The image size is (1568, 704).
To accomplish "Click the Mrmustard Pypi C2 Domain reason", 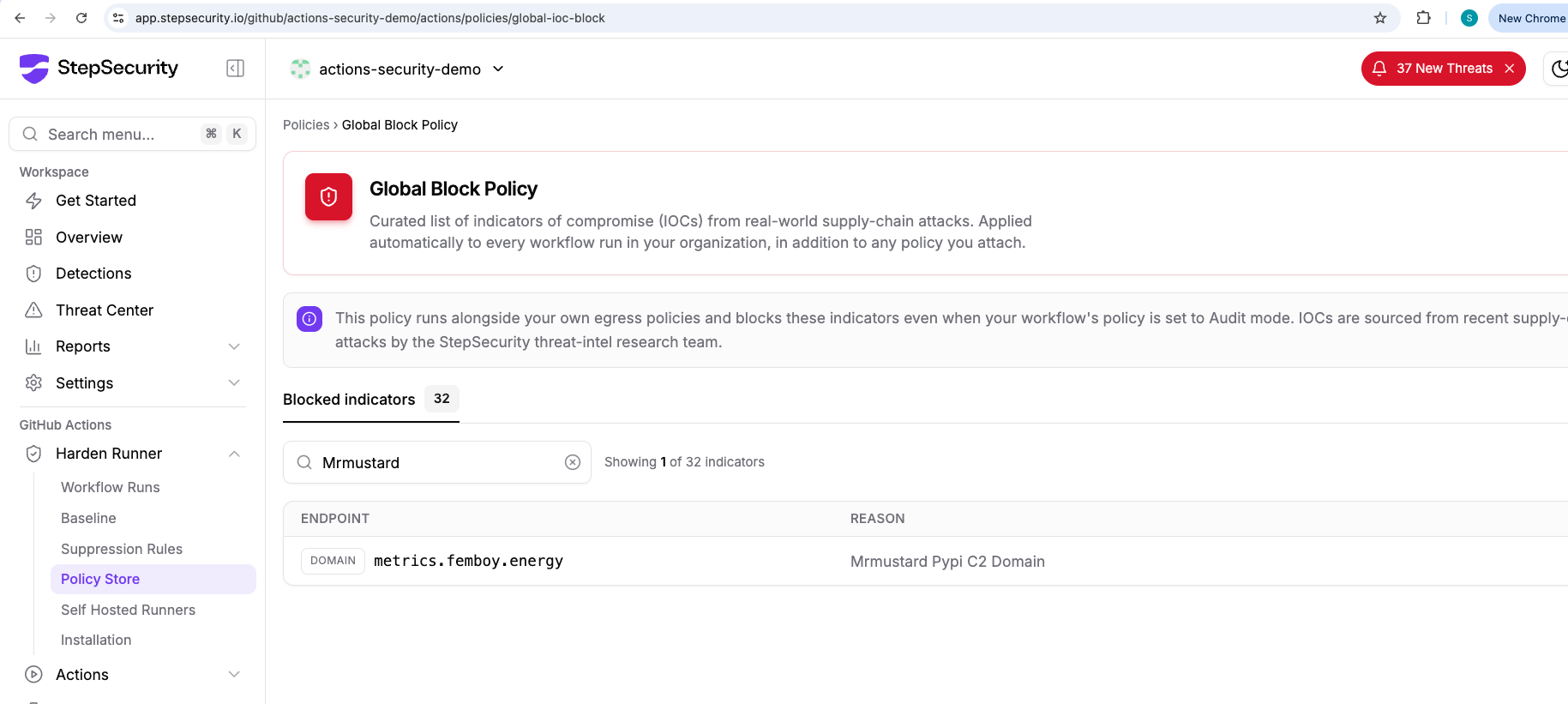I will 947,562.
